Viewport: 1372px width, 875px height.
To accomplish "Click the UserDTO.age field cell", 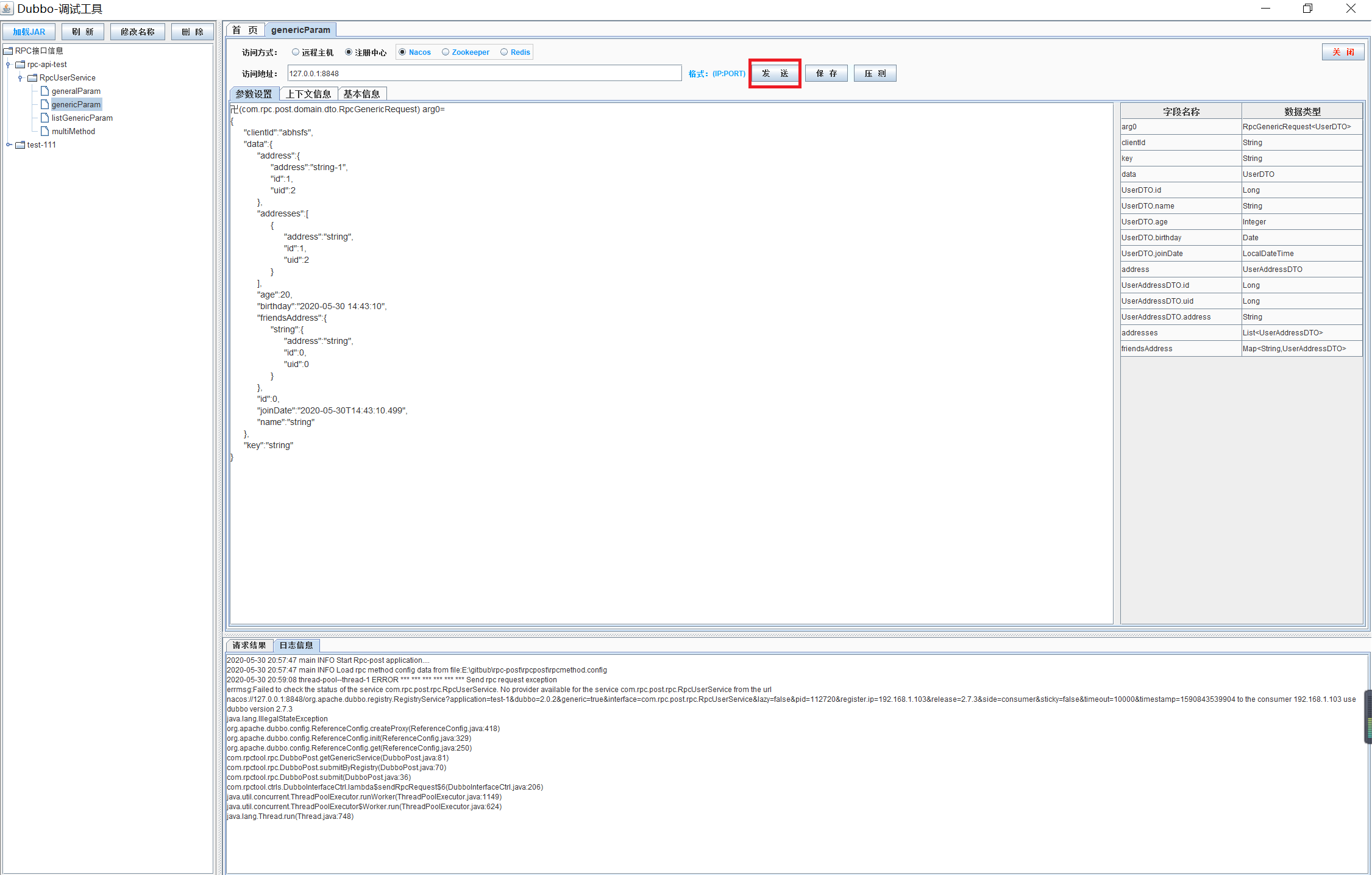I will (1181, 221).
